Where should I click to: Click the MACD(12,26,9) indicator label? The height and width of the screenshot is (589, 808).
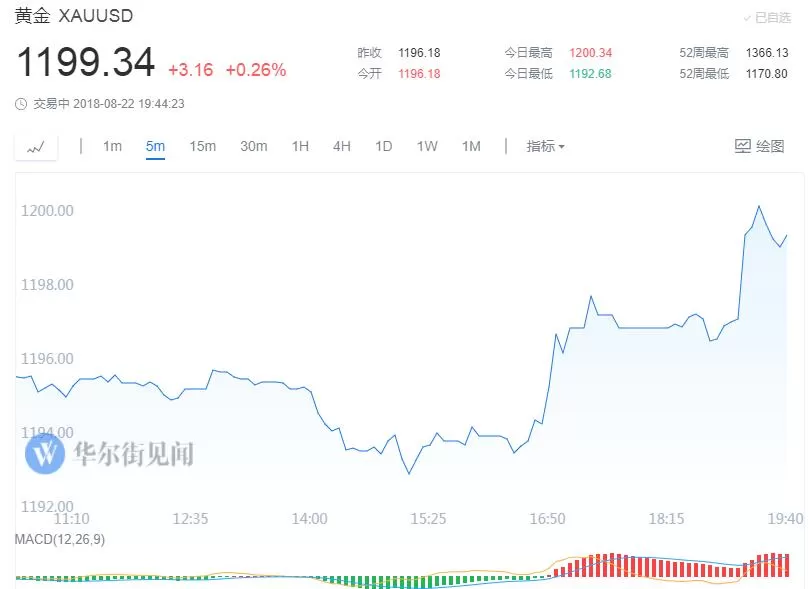(x=60, y=540)
